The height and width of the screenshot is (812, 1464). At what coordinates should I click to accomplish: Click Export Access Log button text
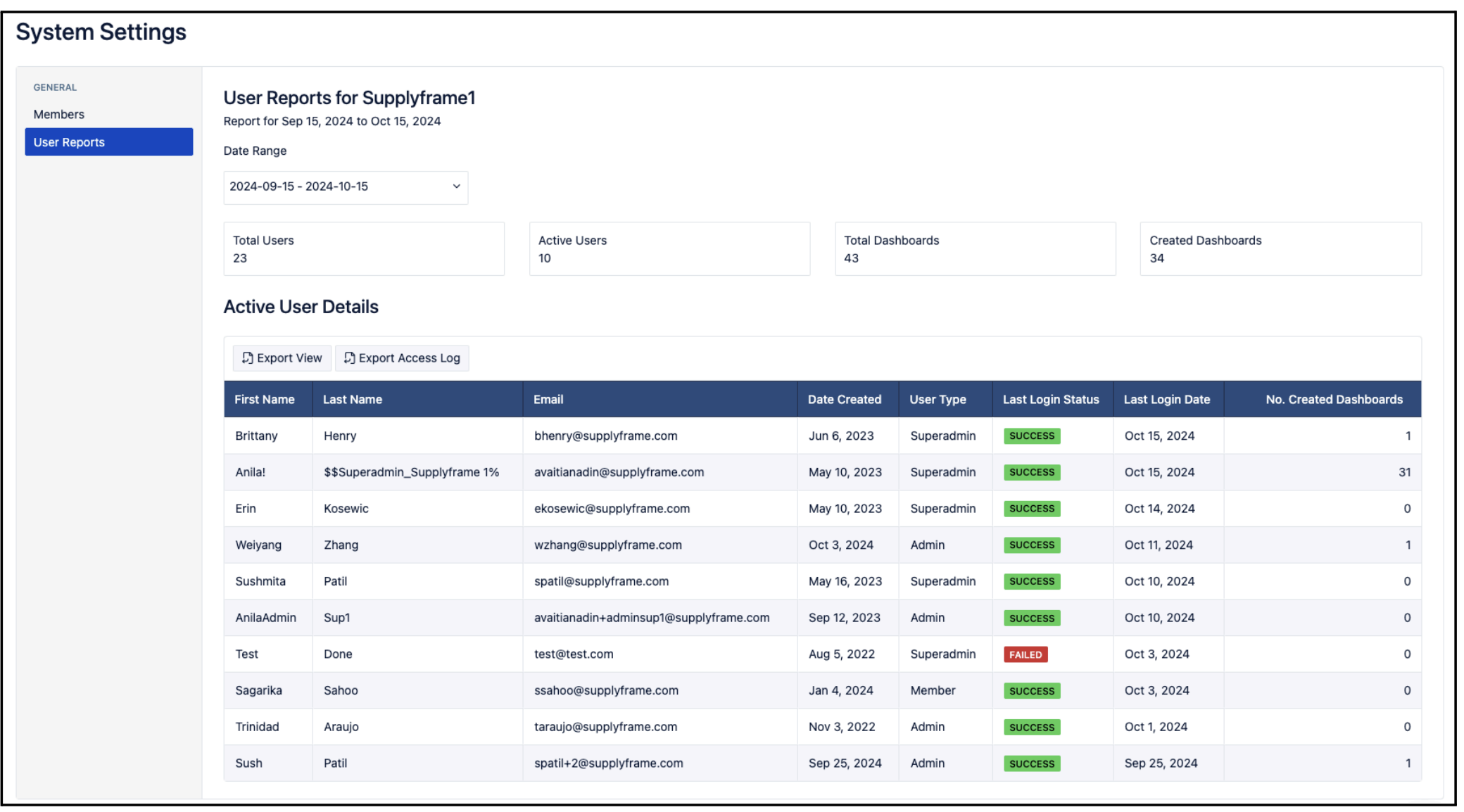tap(409, 358)
